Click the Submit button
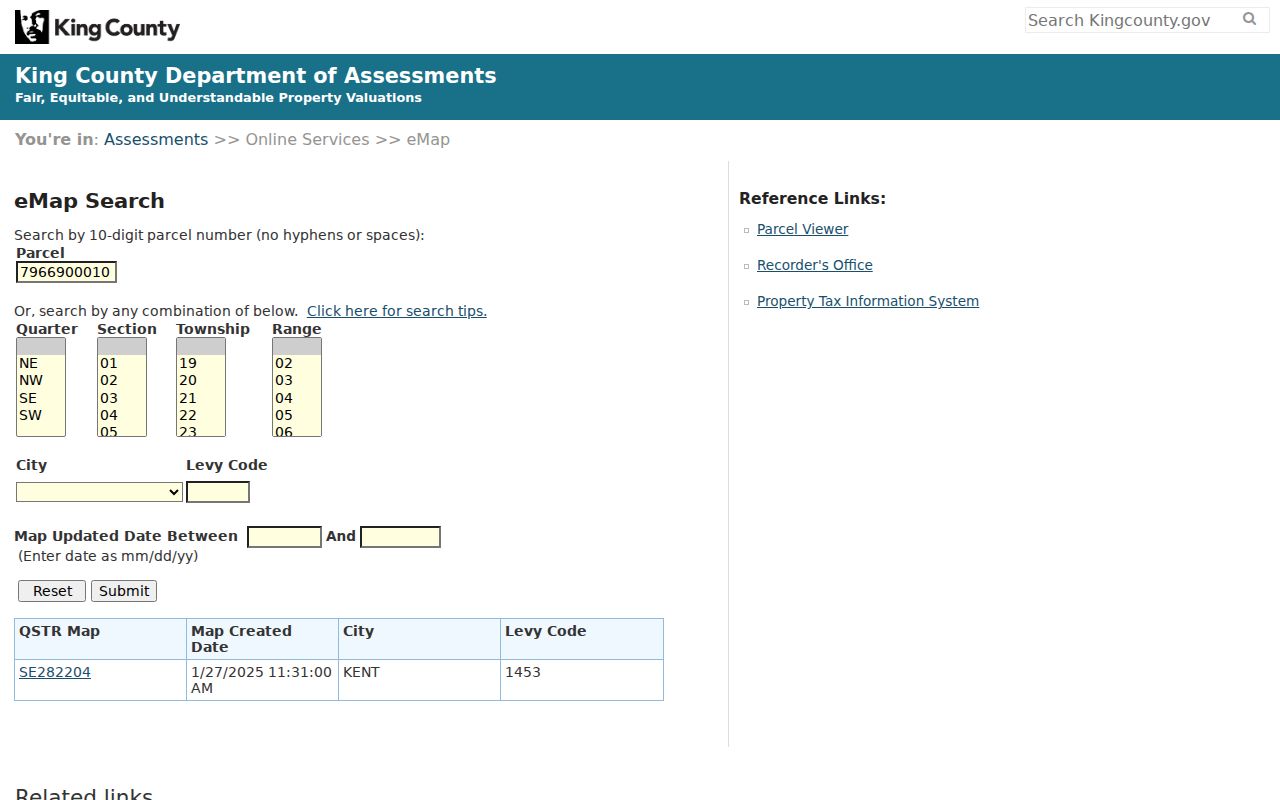 (x=124, y=591)
